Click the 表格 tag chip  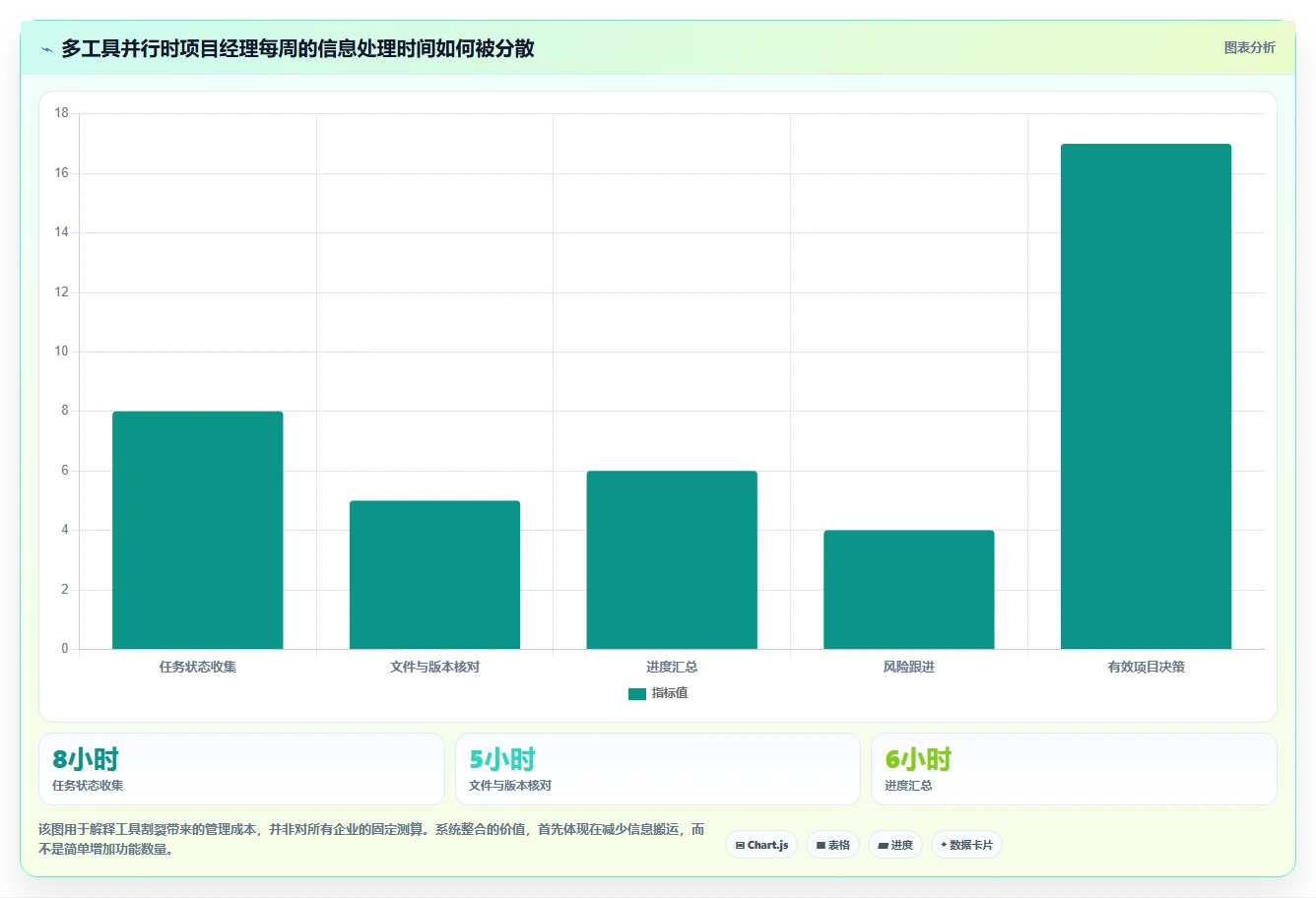pos(832,845)
